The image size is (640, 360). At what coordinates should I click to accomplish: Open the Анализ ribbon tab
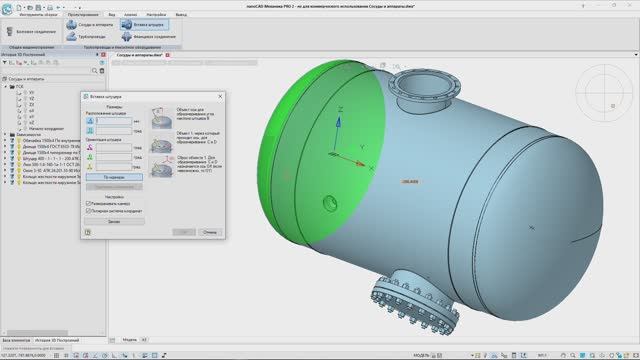click(131, 15)
